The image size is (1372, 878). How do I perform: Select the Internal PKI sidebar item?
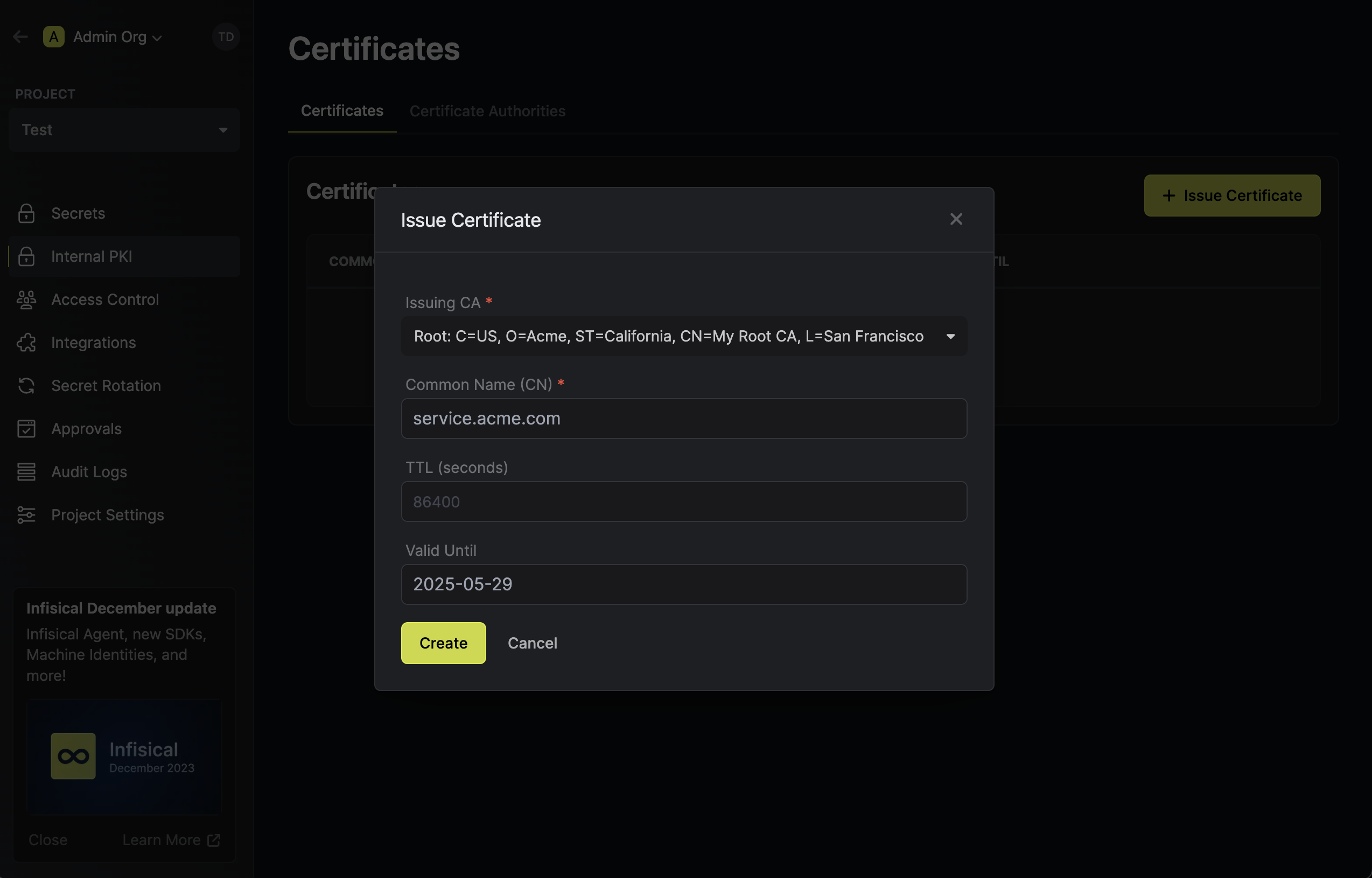click(91, 256)
